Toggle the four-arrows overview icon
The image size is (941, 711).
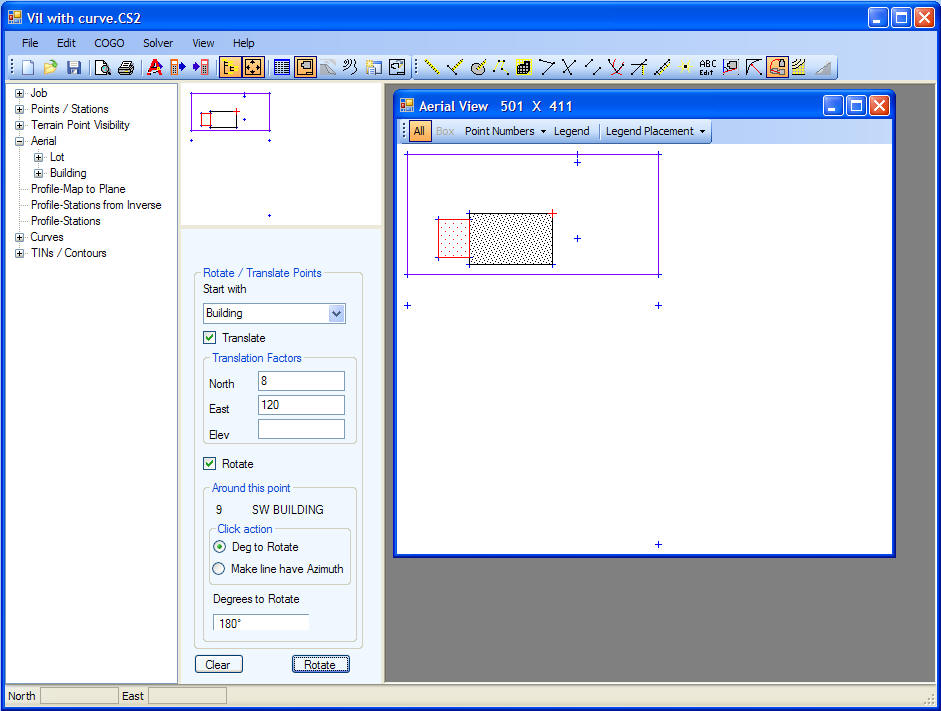[x=253, y=67]
